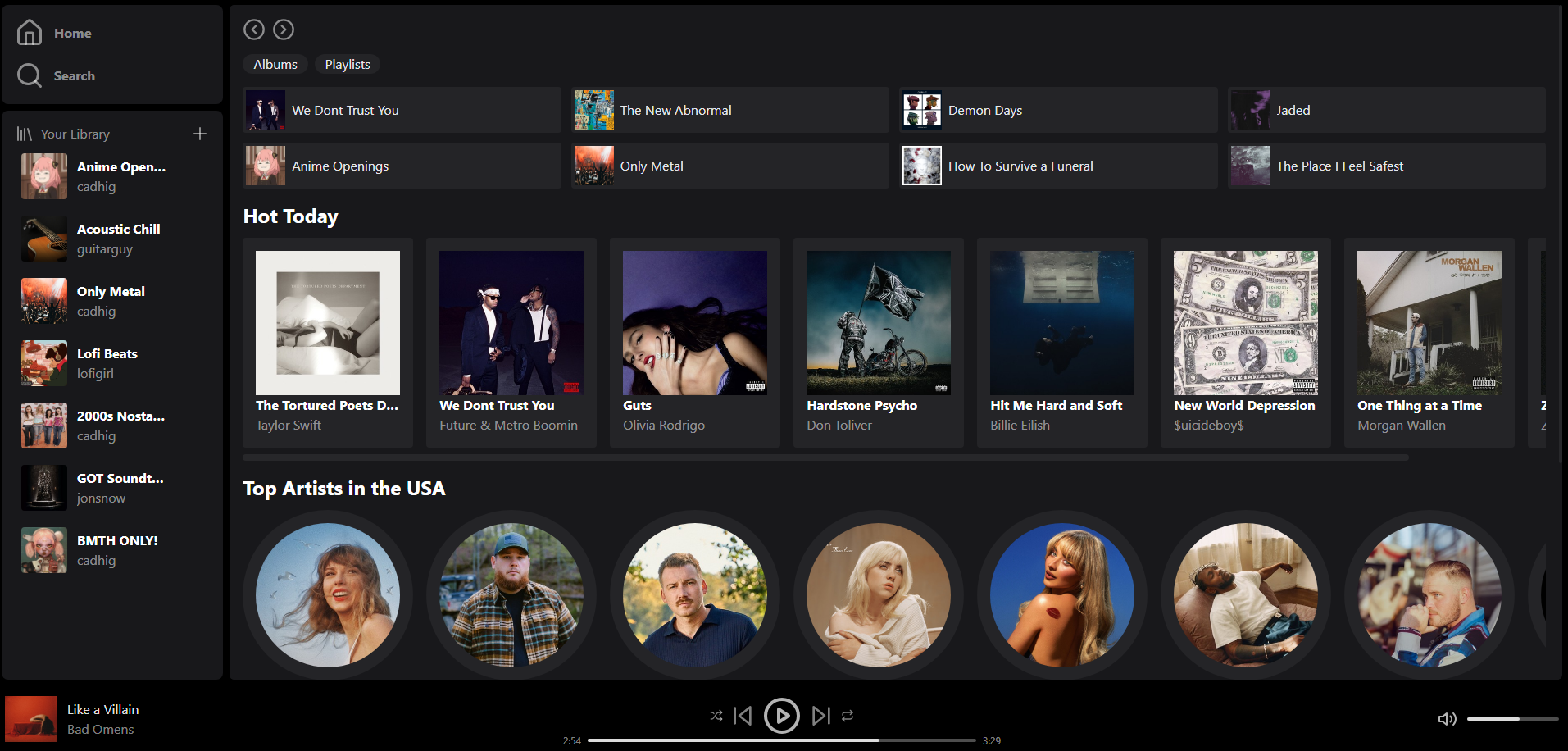Click the song progress bar
Screen dimensions: 1568x751
781,740
